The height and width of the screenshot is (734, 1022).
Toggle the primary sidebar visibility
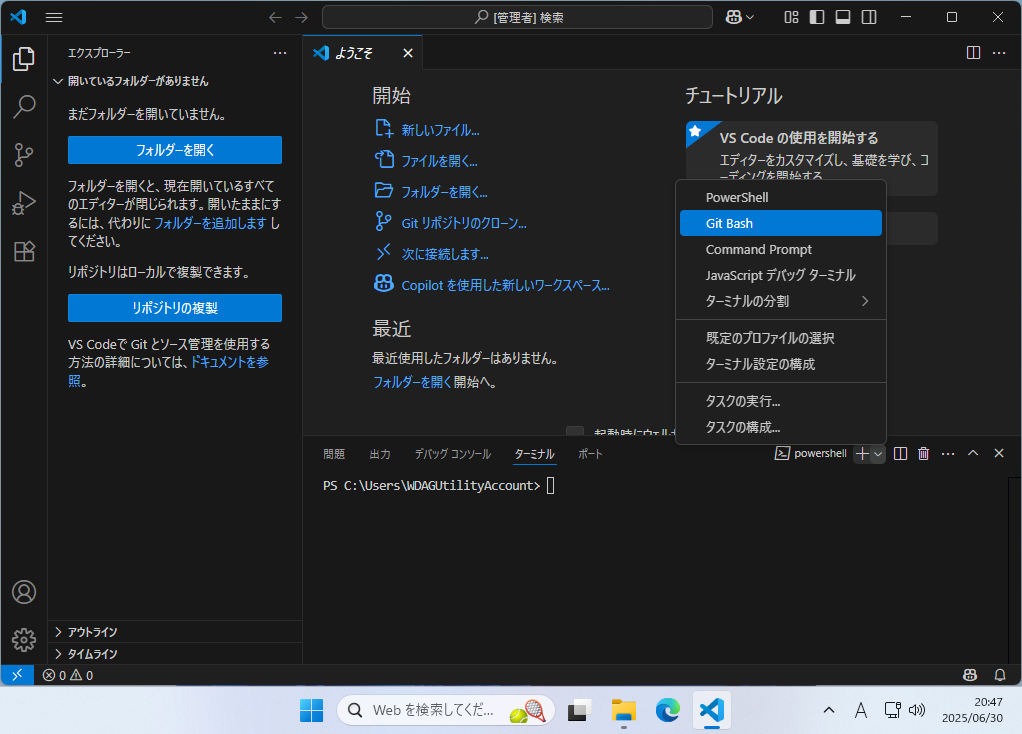click(x=817, y=18)
